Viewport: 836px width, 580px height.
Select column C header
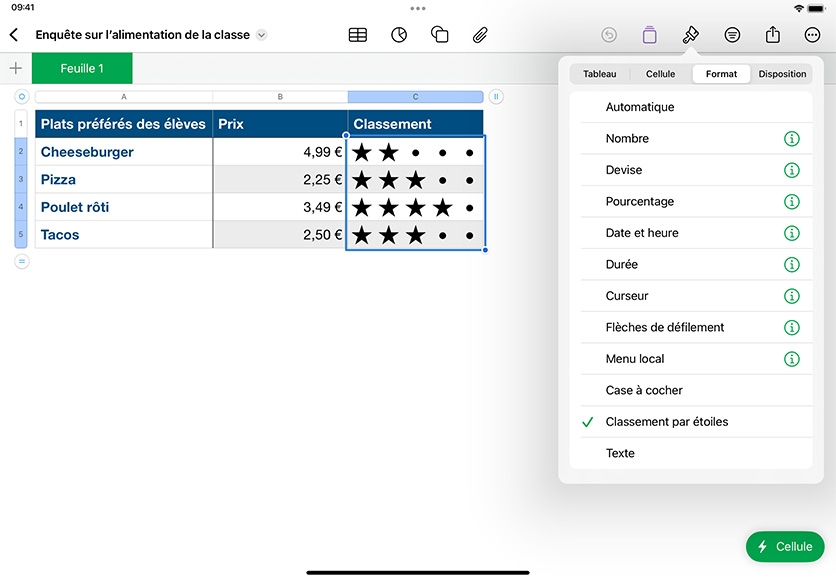[415, 96]
